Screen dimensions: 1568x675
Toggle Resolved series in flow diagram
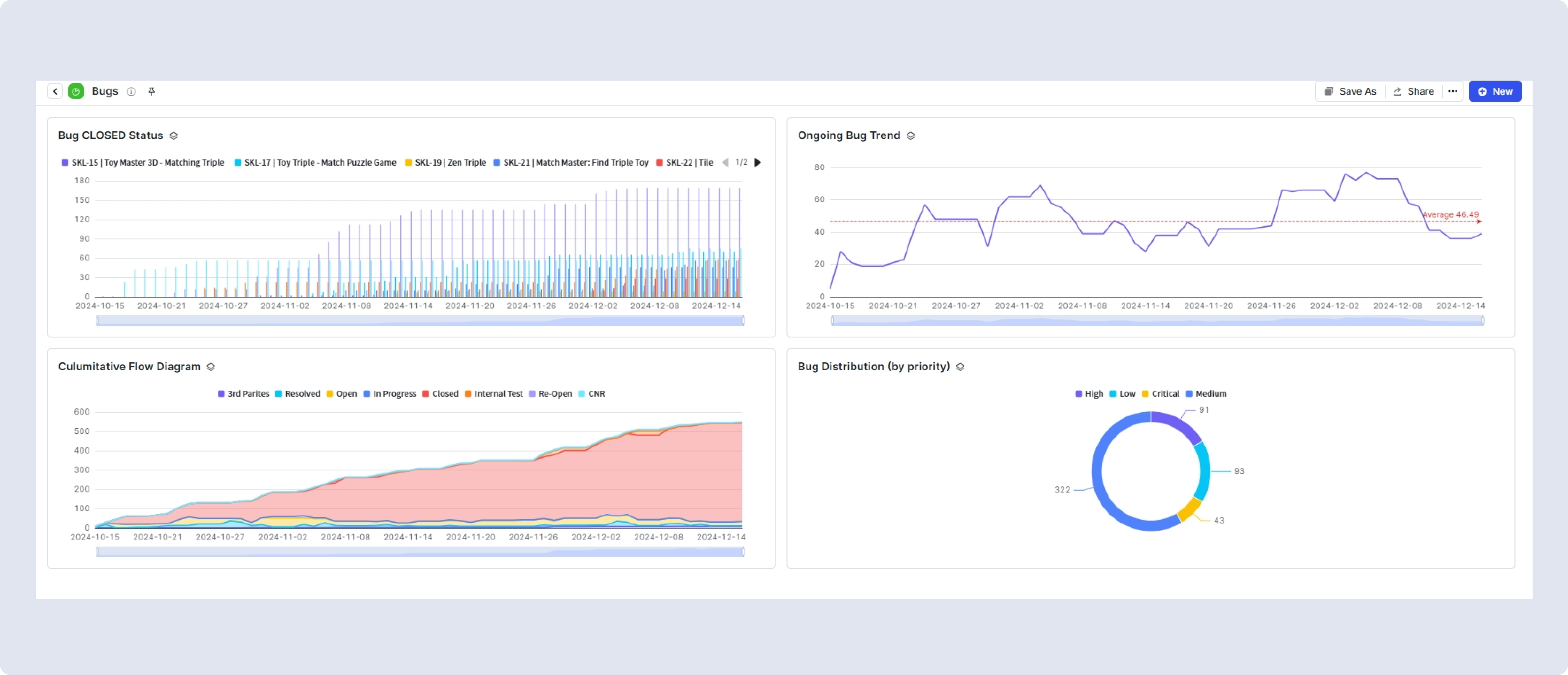pyautogui.click(x=298, y=394)
